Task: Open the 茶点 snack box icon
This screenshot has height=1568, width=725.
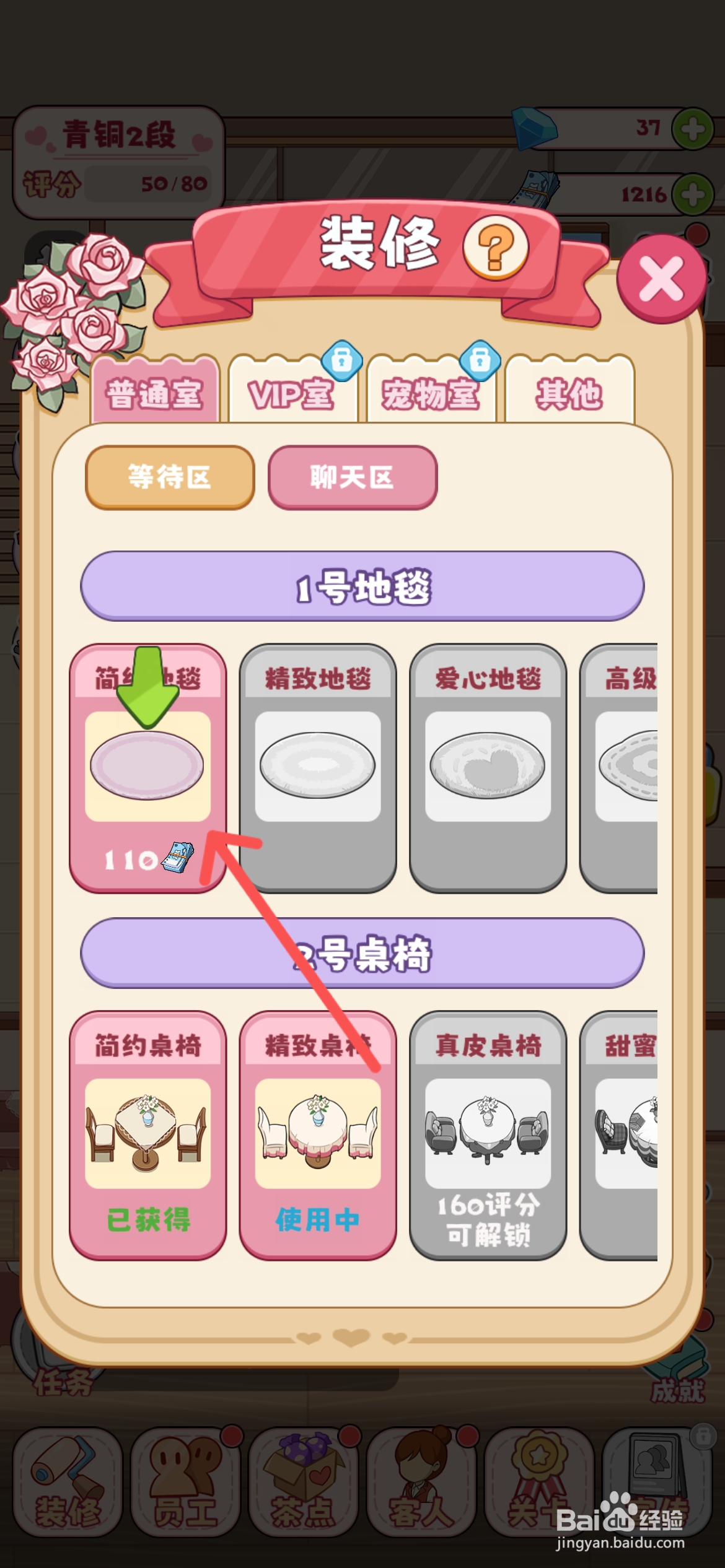Action: (x=303, y=1482)
